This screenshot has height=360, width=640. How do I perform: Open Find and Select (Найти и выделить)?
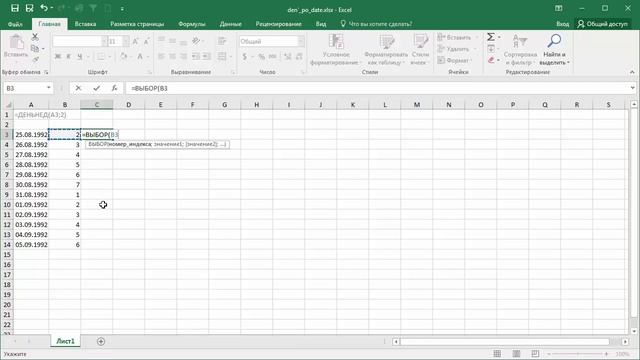click(554, 50)
